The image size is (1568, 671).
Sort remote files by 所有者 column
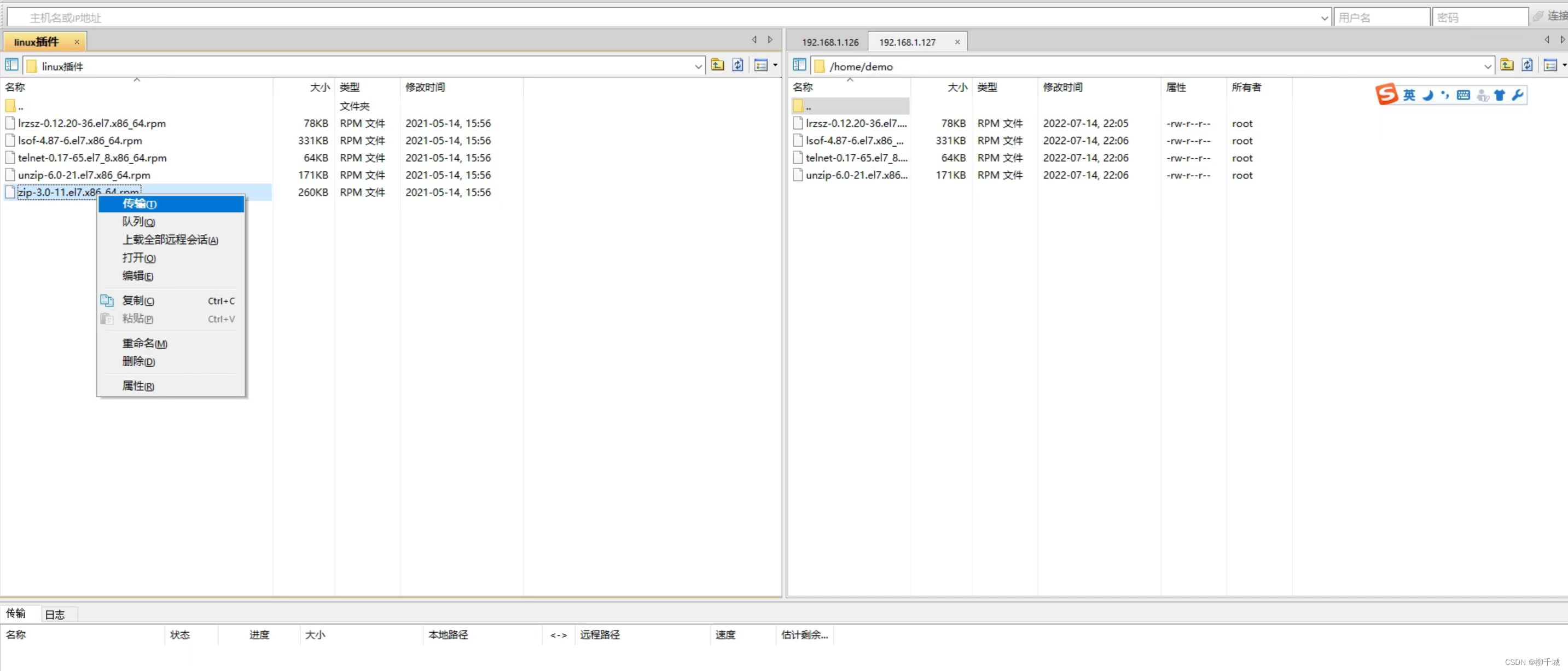point(1259,87)
